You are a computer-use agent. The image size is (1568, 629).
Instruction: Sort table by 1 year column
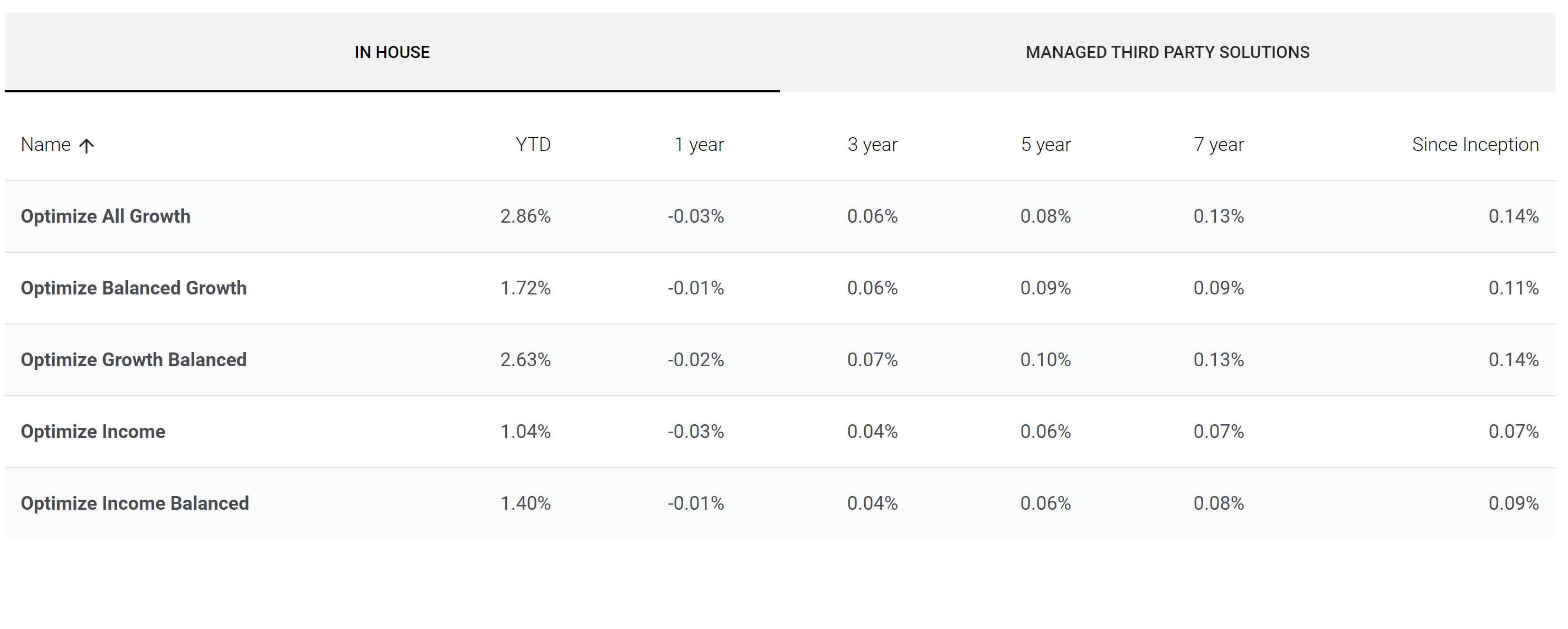[x=699, y=145]
